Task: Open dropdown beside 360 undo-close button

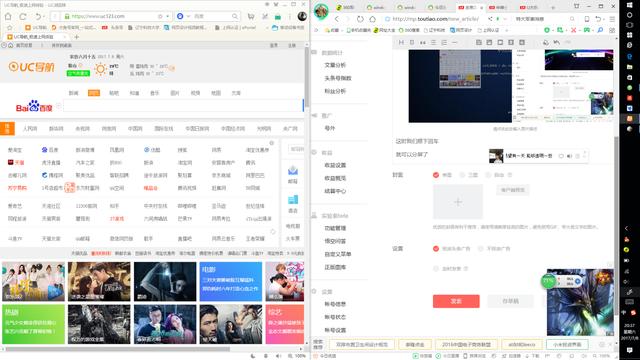Action: [x=605, y=19]
